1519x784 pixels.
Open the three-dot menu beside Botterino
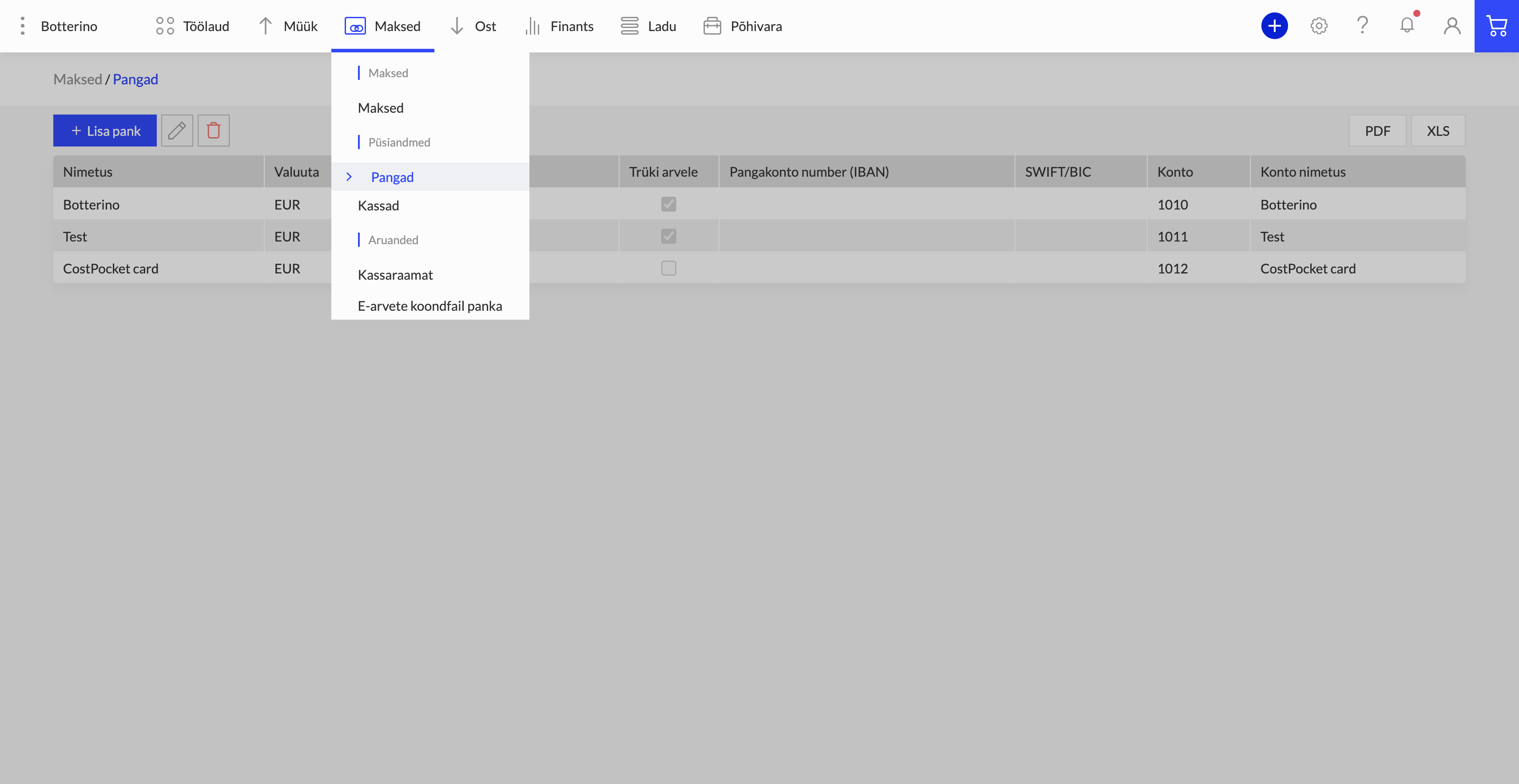tap(22, 26)
